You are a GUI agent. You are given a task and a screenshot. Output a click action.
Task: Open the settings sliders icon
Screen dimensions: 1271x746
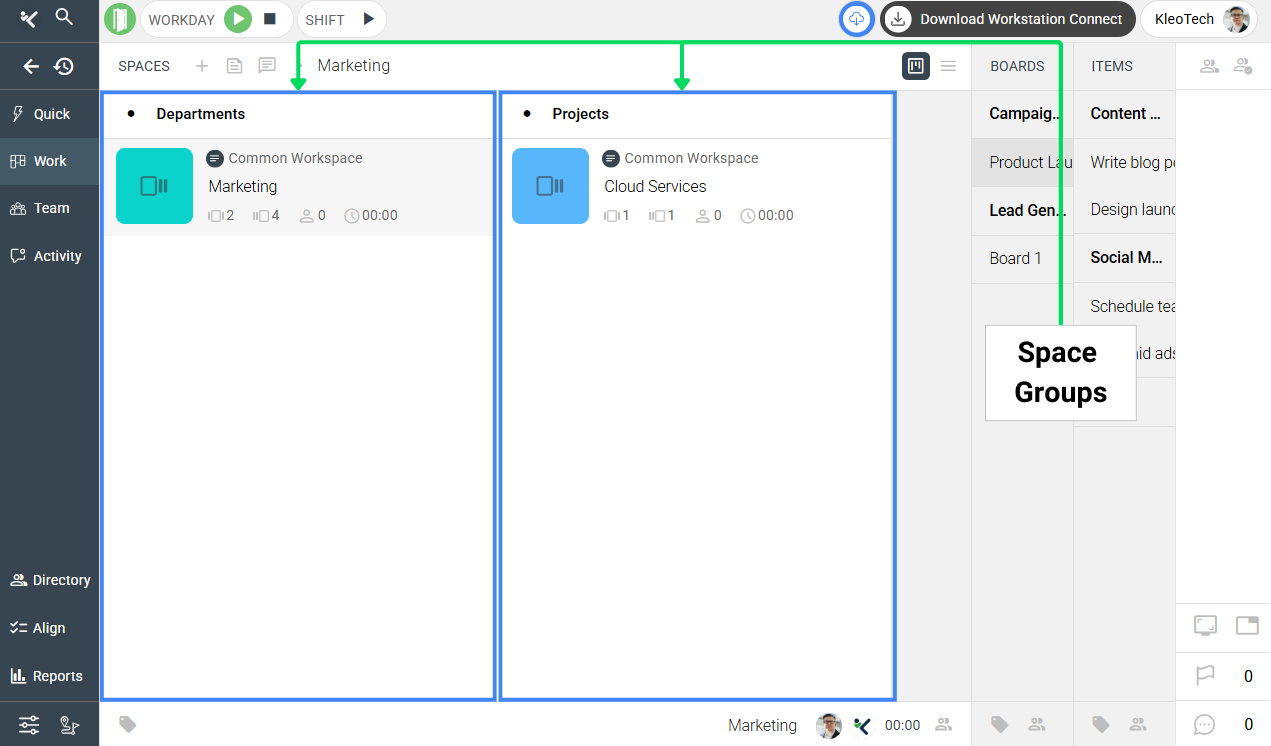tap(29, 725)
